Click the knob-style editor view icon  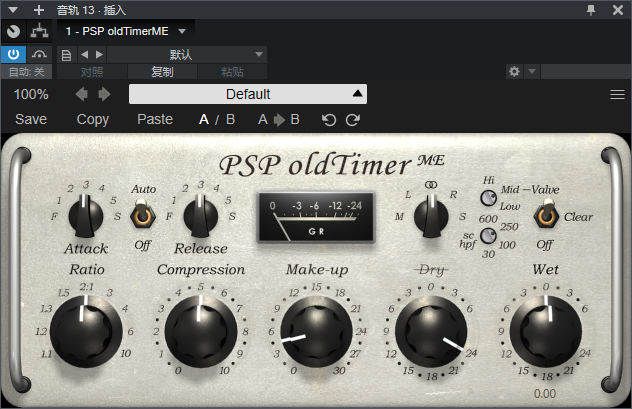pyautogui.click(x=13, y=31)
